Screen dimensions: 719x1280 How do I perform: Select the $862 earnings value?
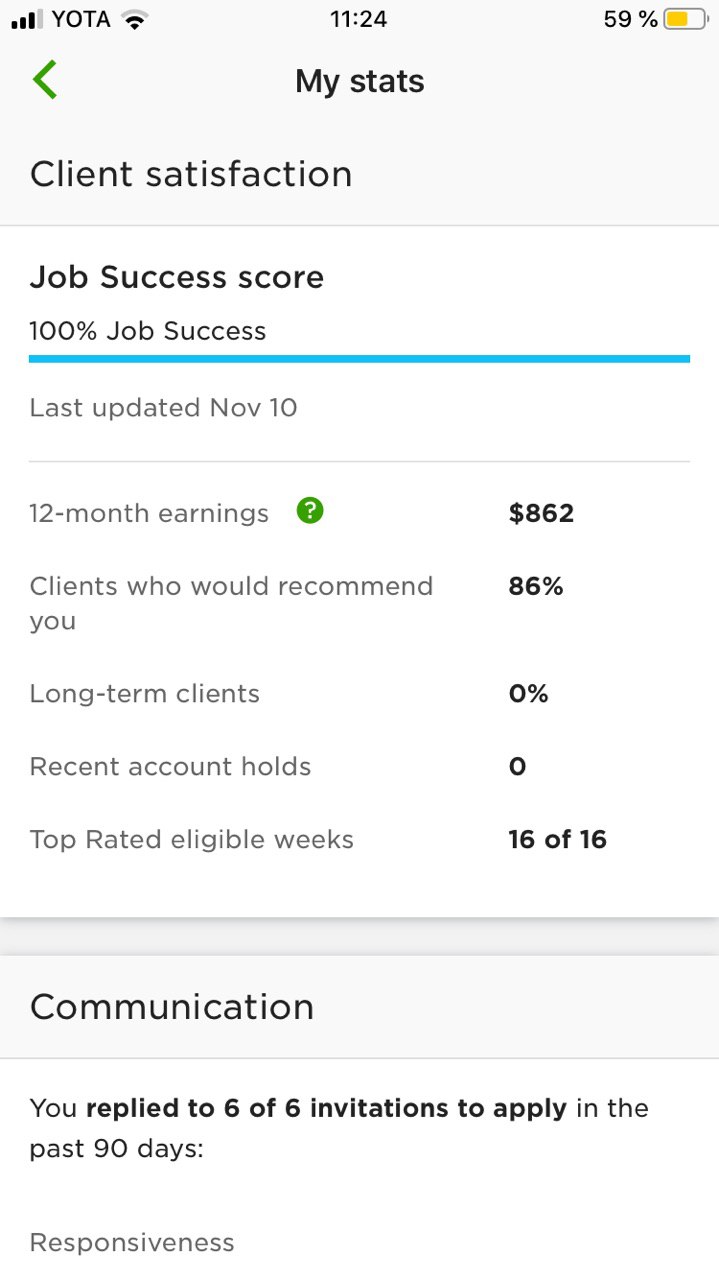coord(541,514)
